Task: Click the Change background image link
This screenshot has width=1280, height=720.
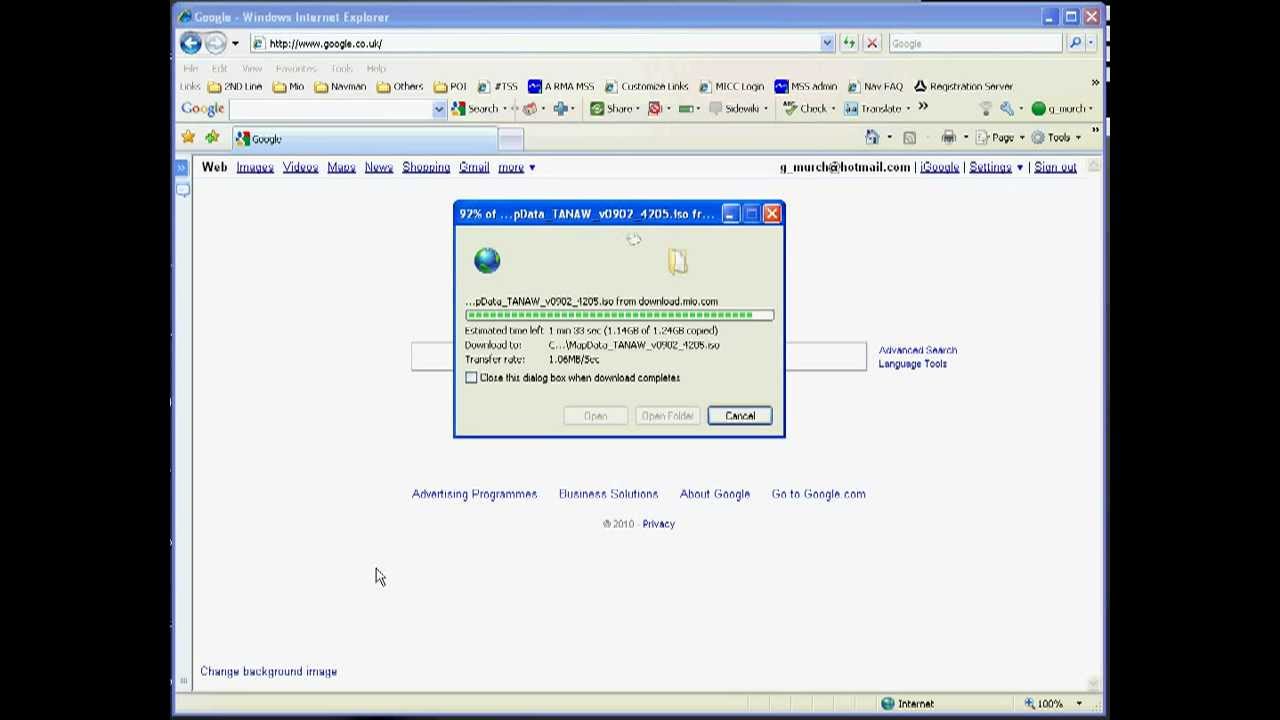Action: (268, 671)
